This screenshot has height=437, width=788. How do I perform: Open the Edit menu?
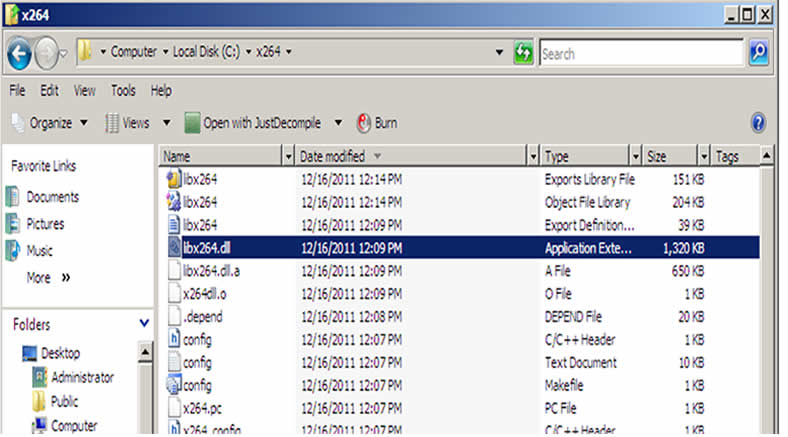[49, 90]
